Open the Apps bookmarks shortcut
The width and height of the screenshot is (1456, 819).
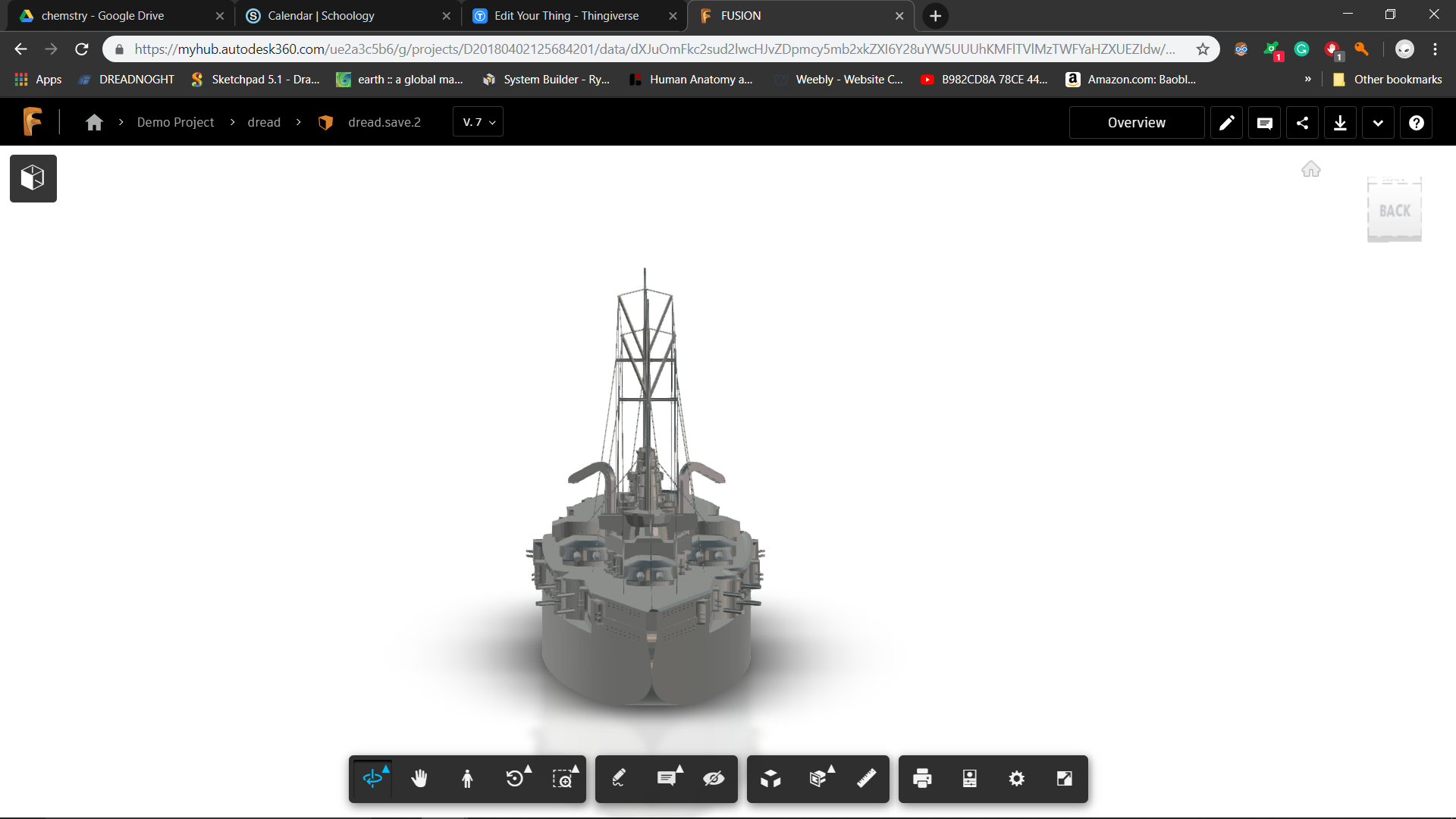click(x=38, y=80)
